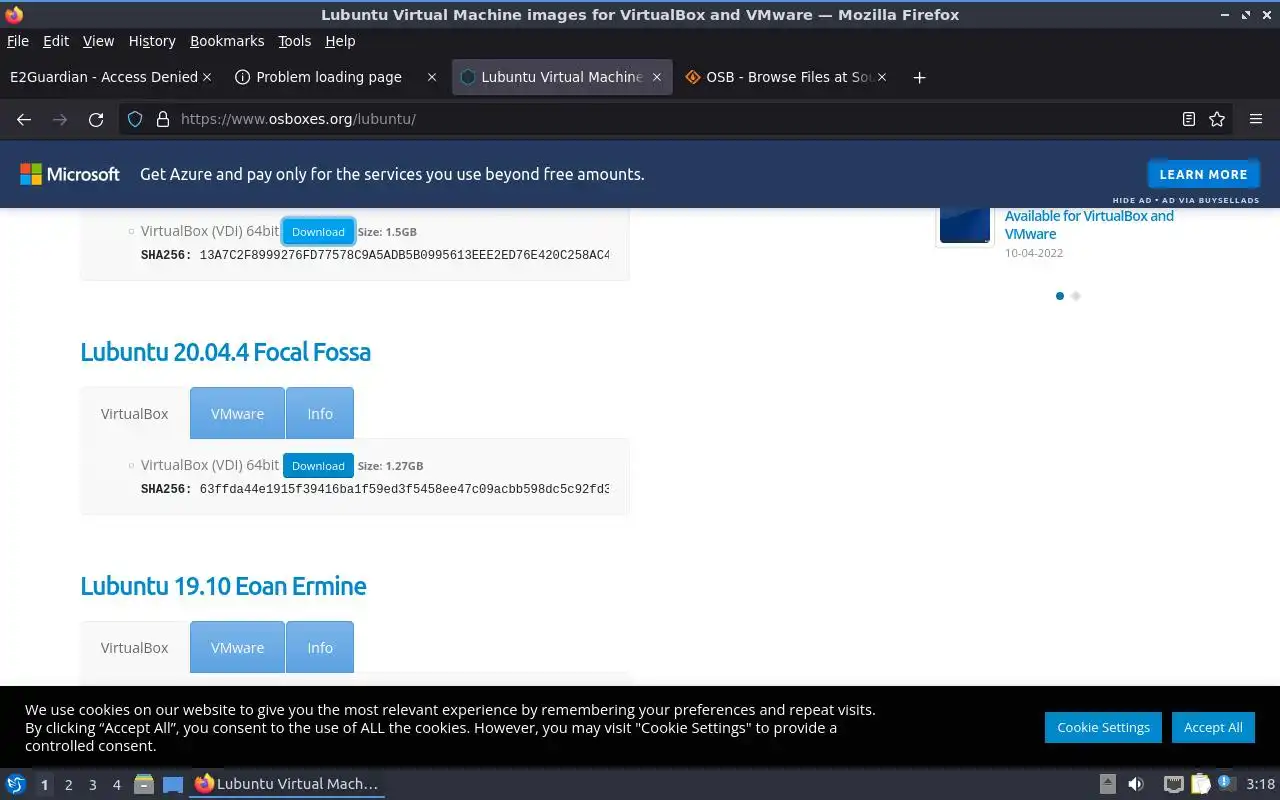
Task: Open the file manager taskbar icon
Action: pyautogui.click(x=143, y=784)
